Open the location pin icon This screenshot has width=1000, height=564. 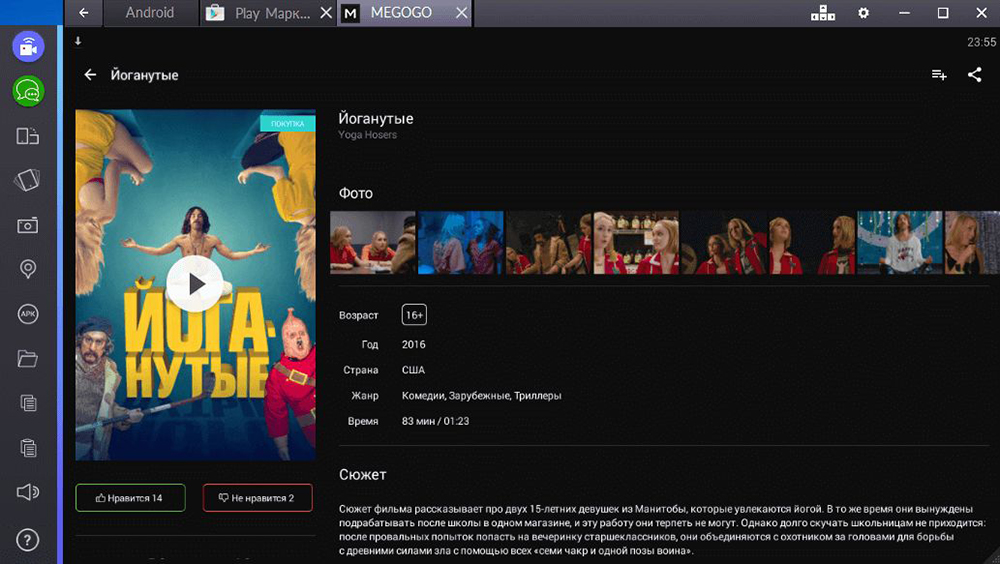(27, 269)
